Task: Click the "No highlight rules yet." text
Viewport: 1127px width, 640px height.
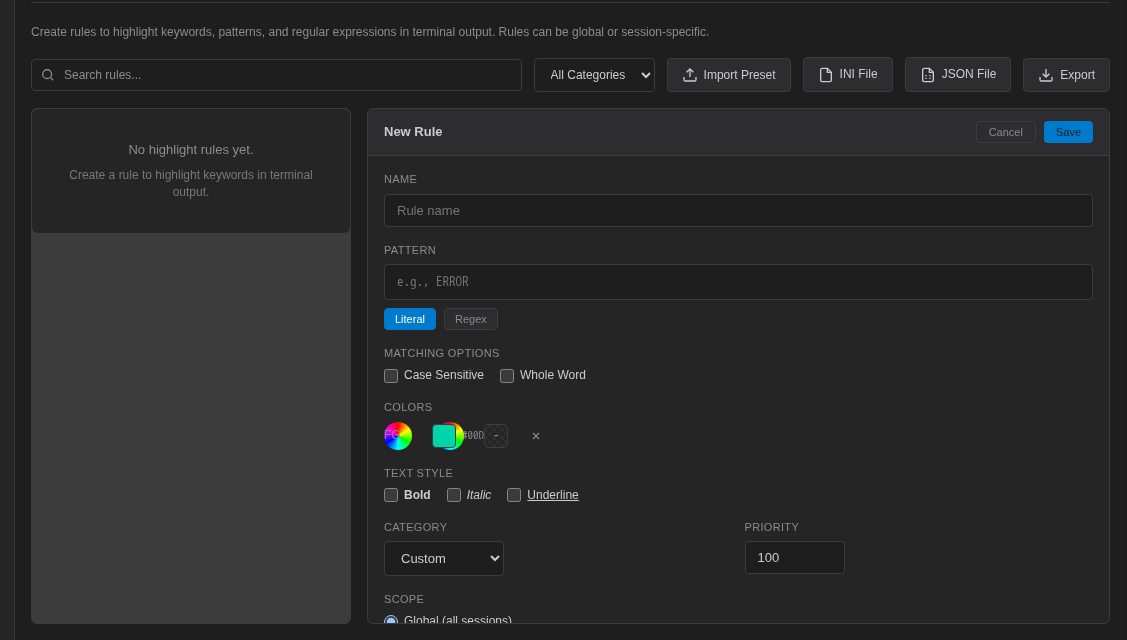Action: click(x=190, y=150)
